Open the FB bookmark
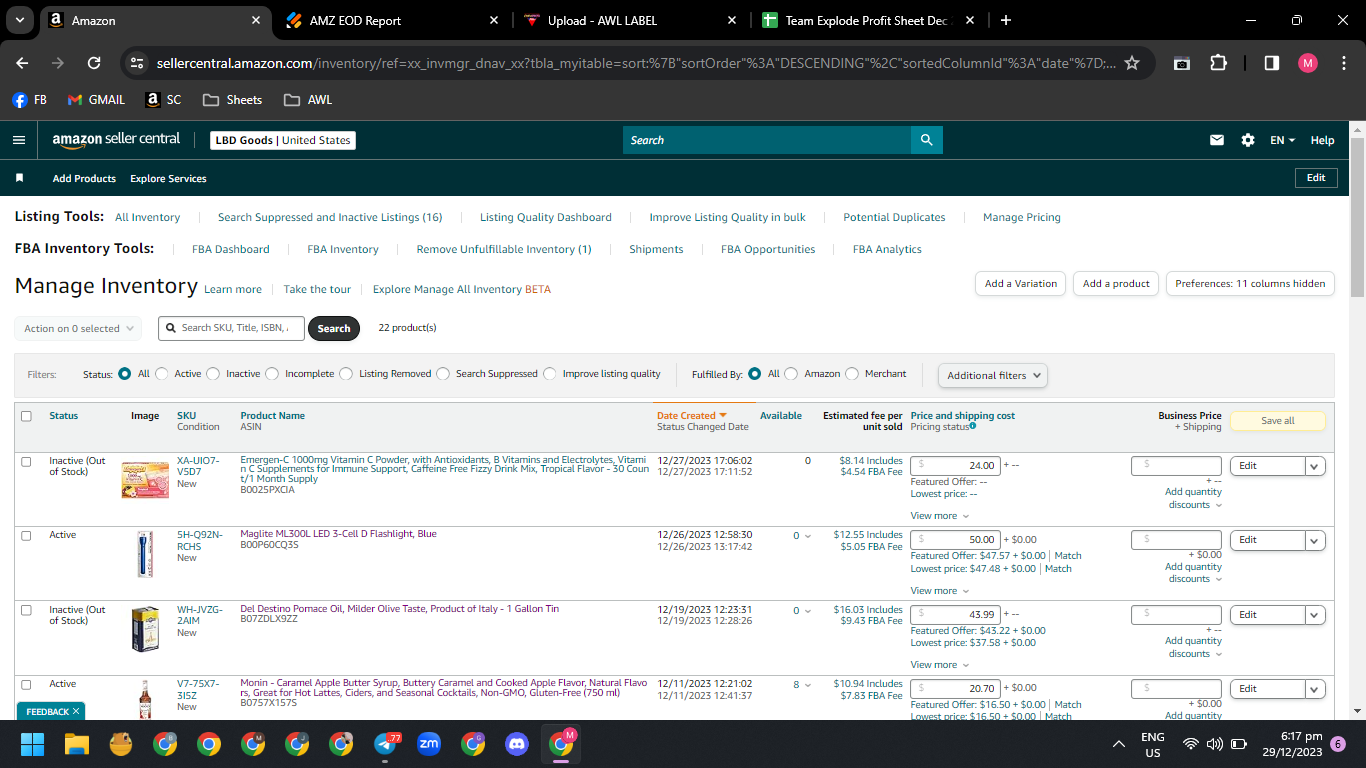This screenshot has width=1366, height=768. 30,100
